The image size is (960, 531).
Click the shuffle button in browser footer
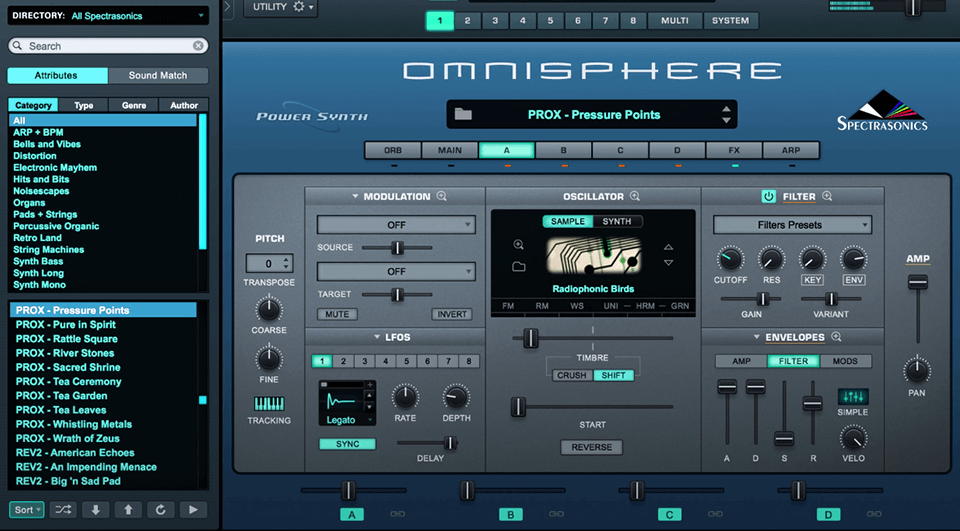[63, 510]
